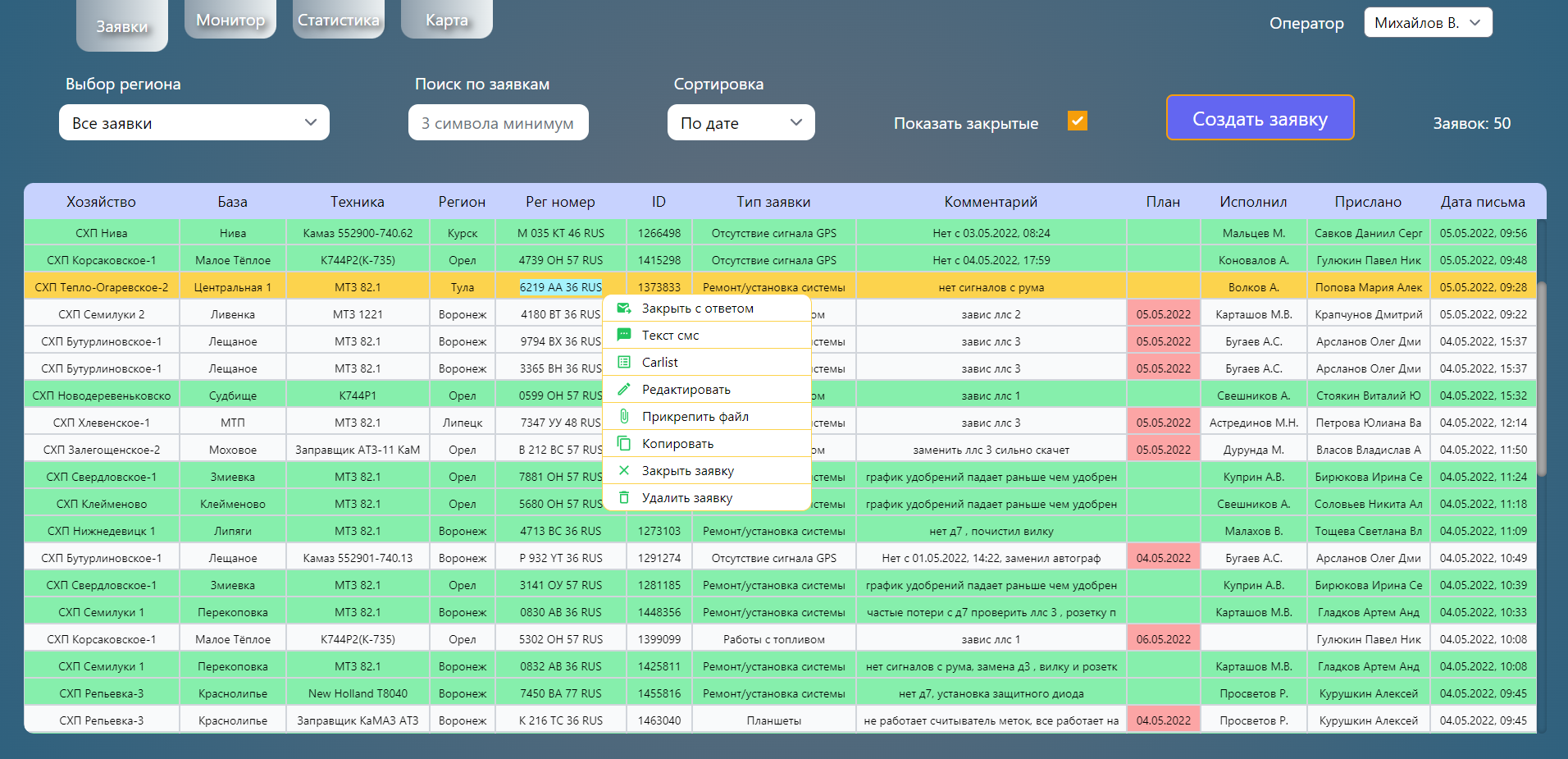Select the highlighted registration number 6219 AA 36 RUS

coord(561,286)
